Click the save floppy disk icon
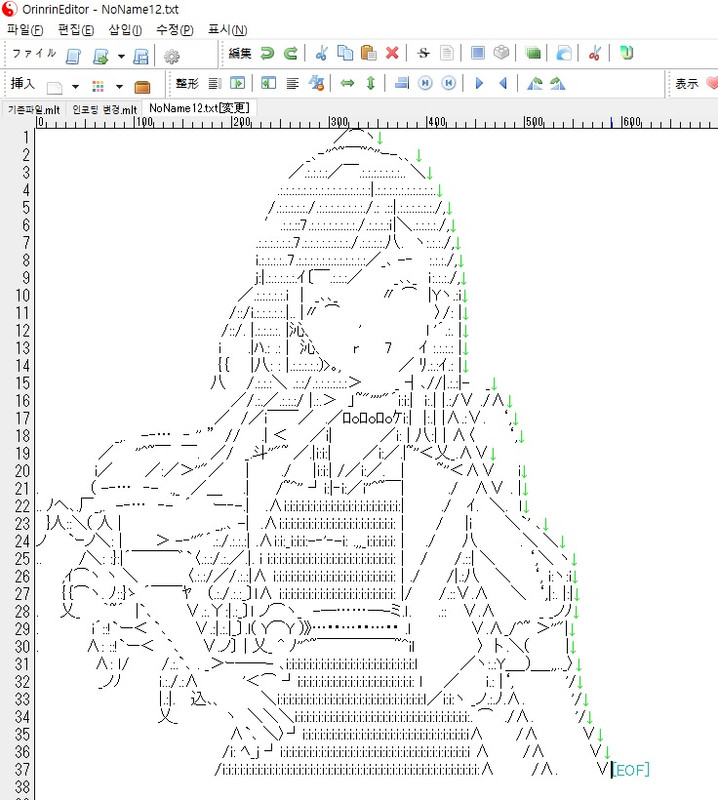Screen dimensions: 718x800 pos(141,56)
